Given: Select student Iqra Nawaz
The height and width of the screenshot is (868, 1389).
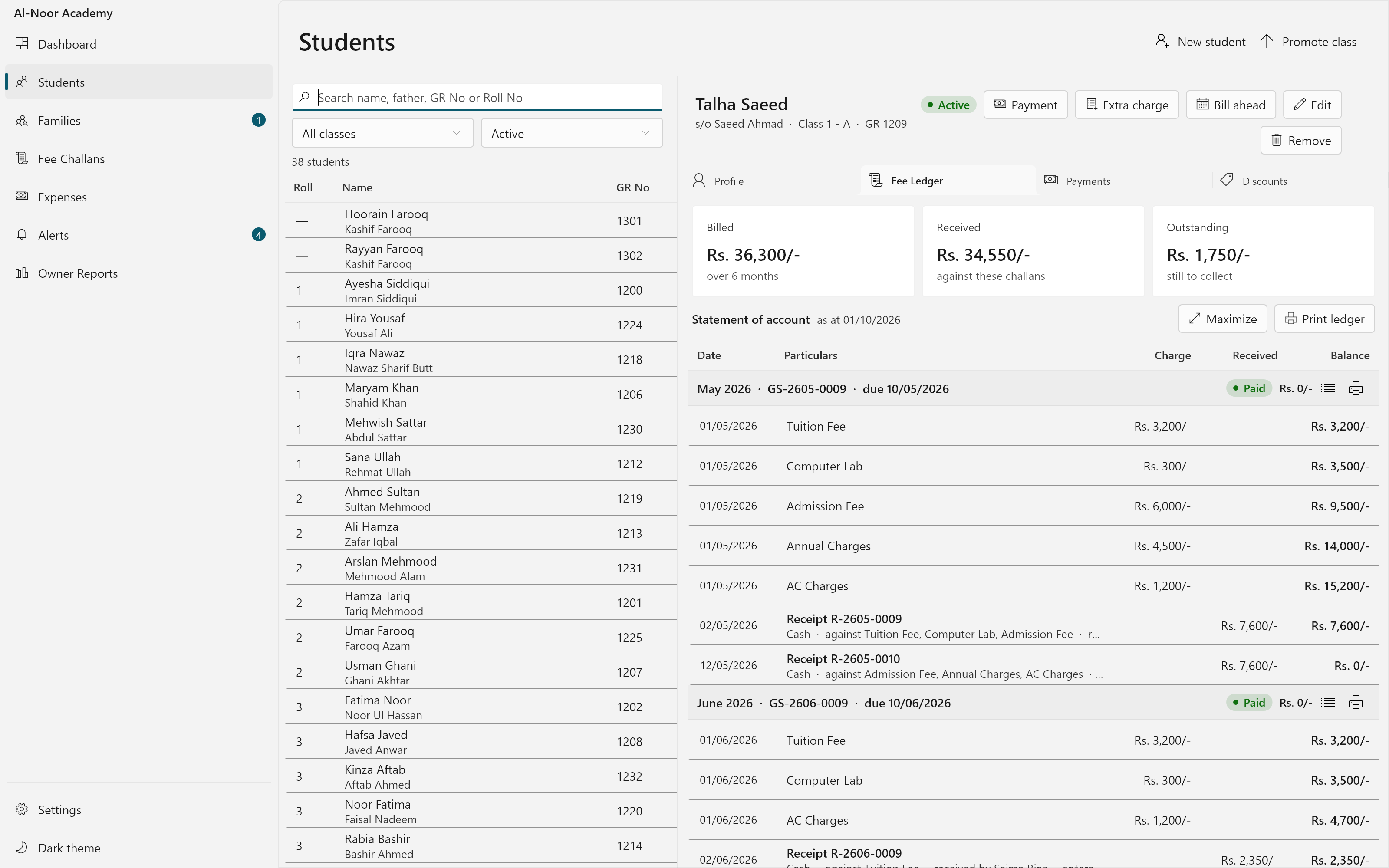Looking at the screenshot, I should (481, 359).
